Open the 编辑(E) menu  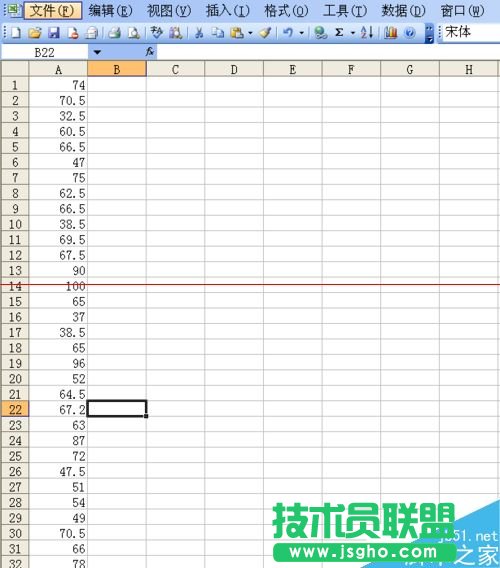[111, 11]
